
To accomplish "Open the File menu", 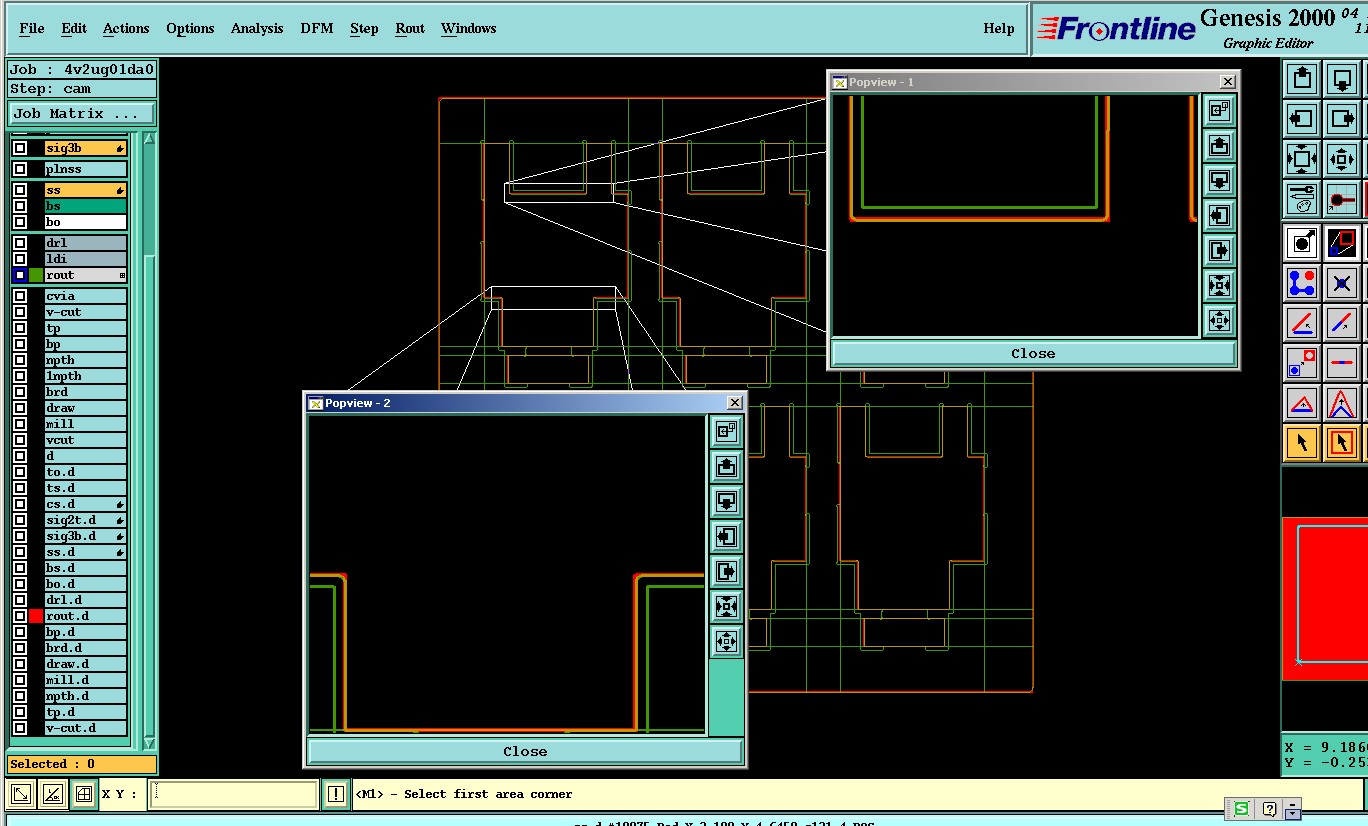I will pyautogui.click(x=32, y=28).
